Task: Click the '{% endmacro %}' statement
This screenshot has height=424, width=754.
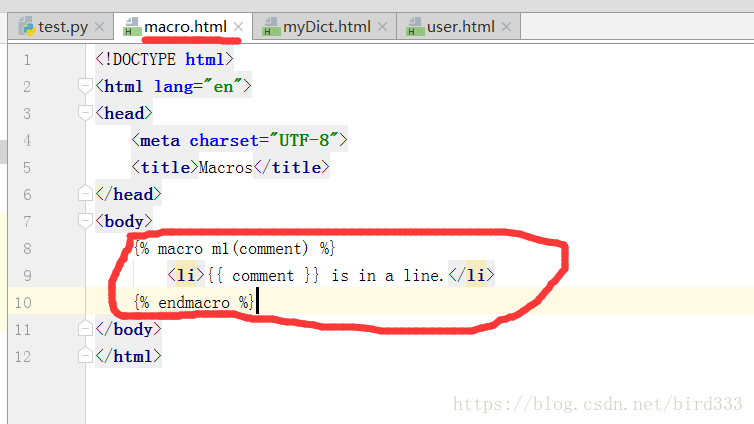Action: [x=194, y=303]
